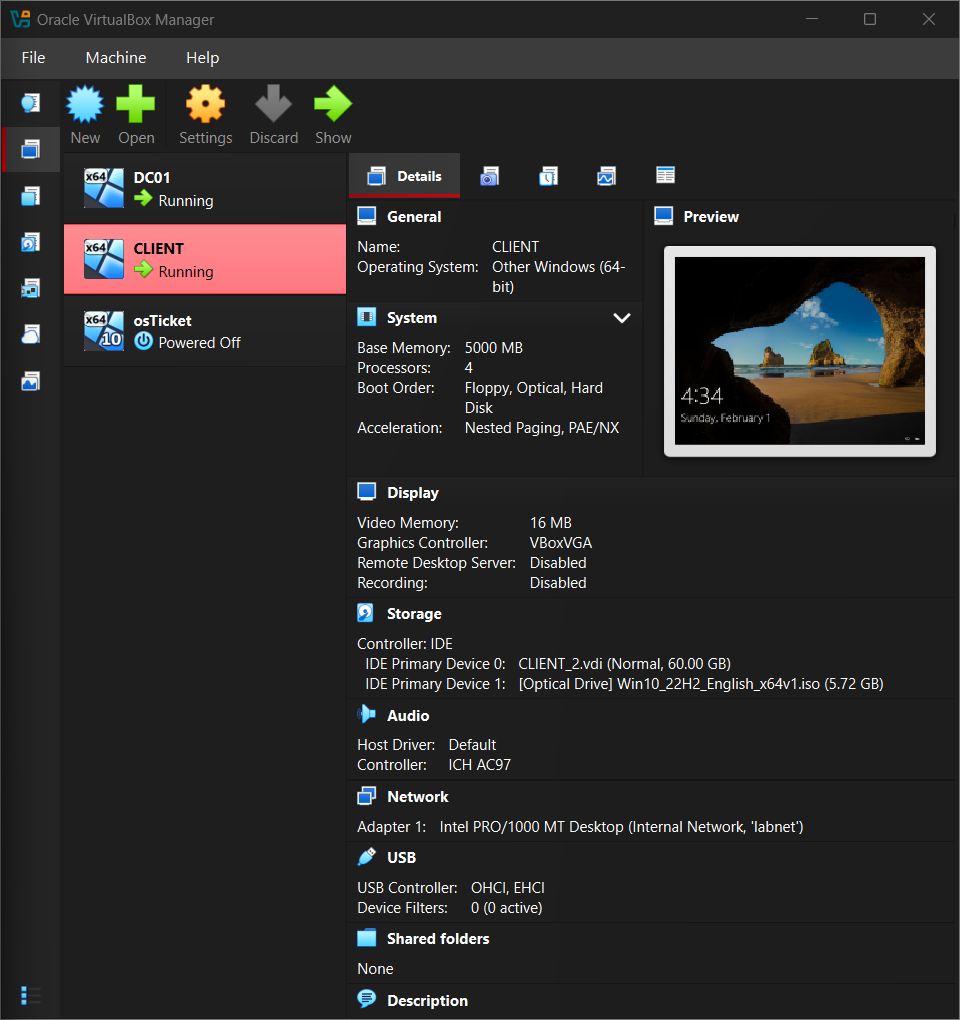Select the Machines tool in the sidebar
960x1020 pixels.
(x=31, y=150)
